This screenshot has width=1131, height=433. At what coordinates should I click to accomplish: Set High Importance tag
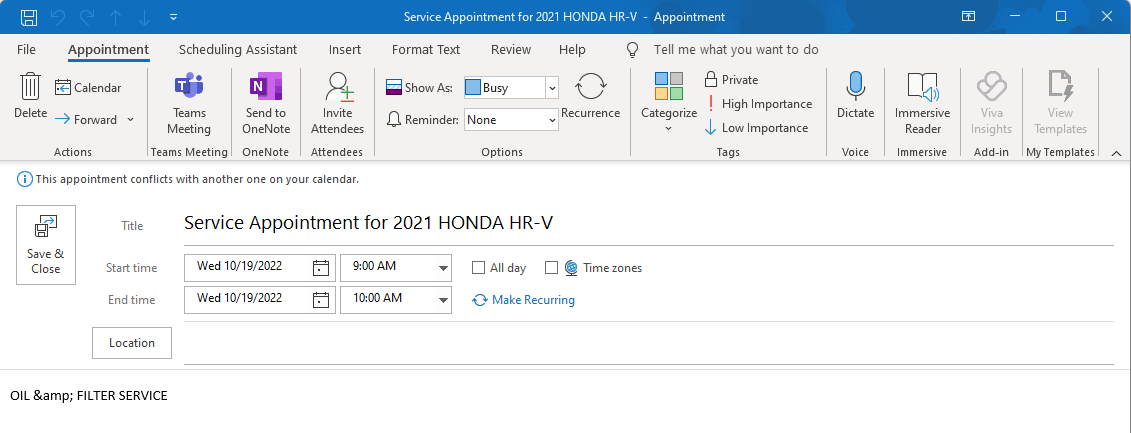tap(758, 104)
